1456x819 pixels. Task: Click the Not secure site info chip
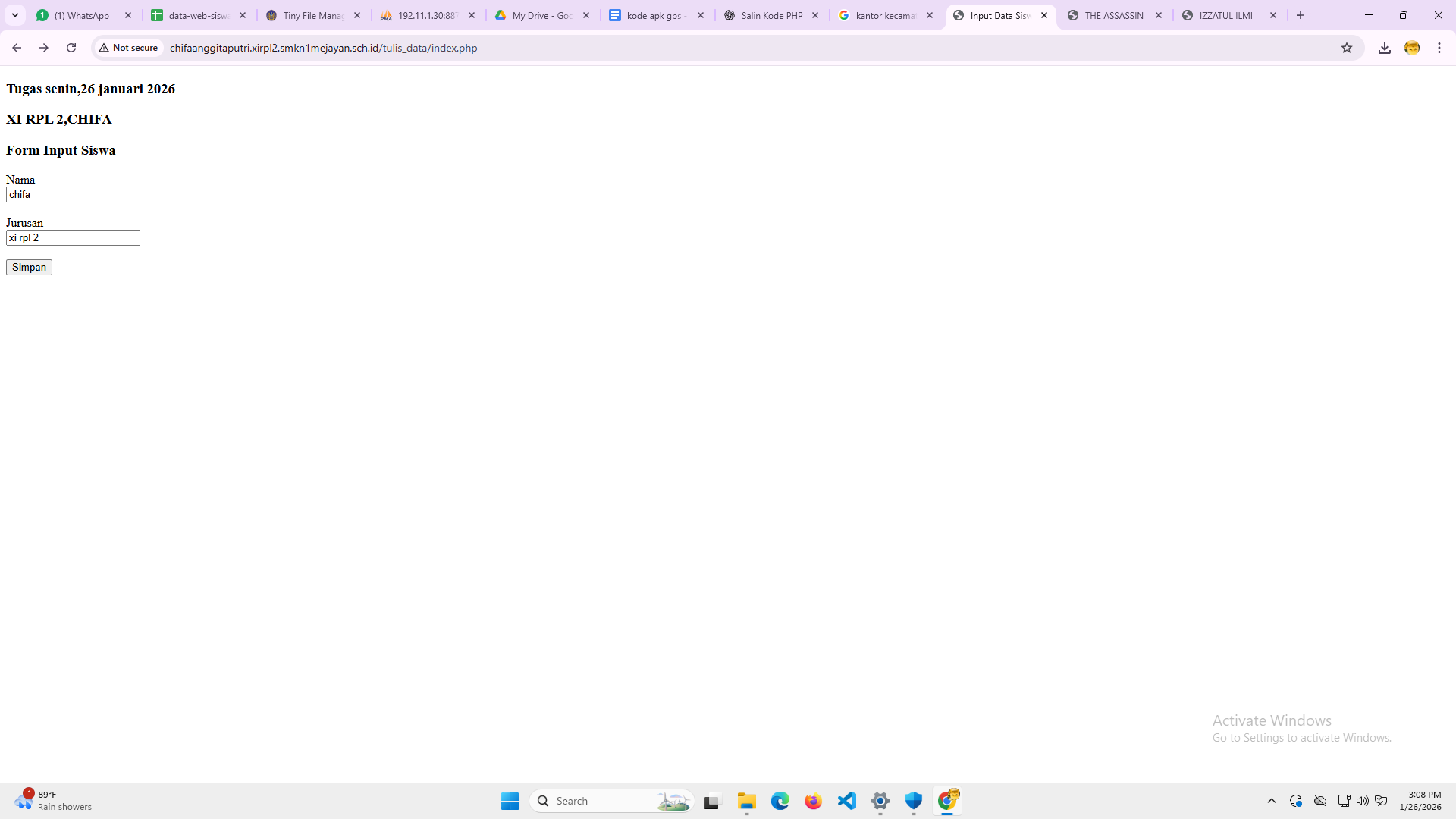(x=129, y=48)
